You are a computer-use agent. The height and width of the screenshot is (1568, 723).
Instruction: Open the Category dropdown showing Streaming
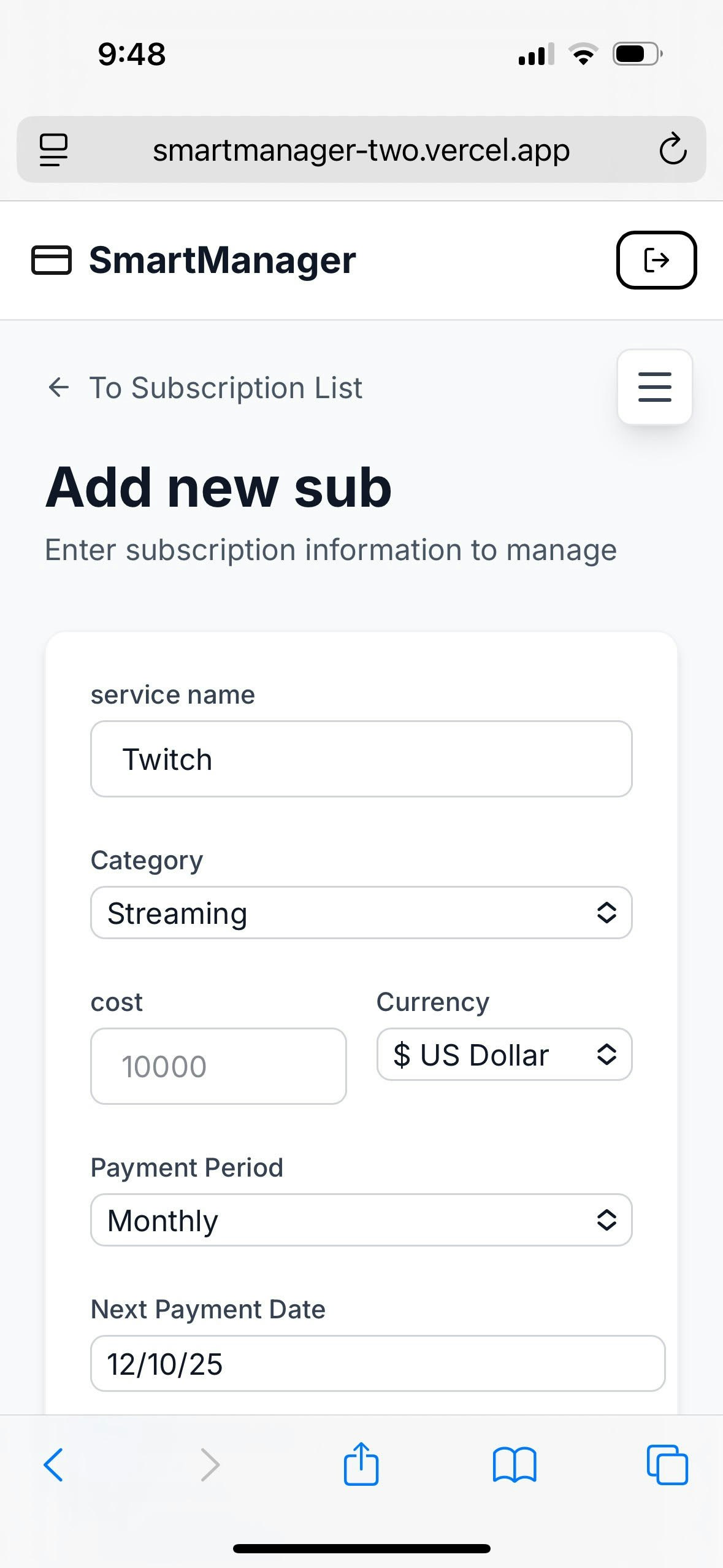click(361, 912)
